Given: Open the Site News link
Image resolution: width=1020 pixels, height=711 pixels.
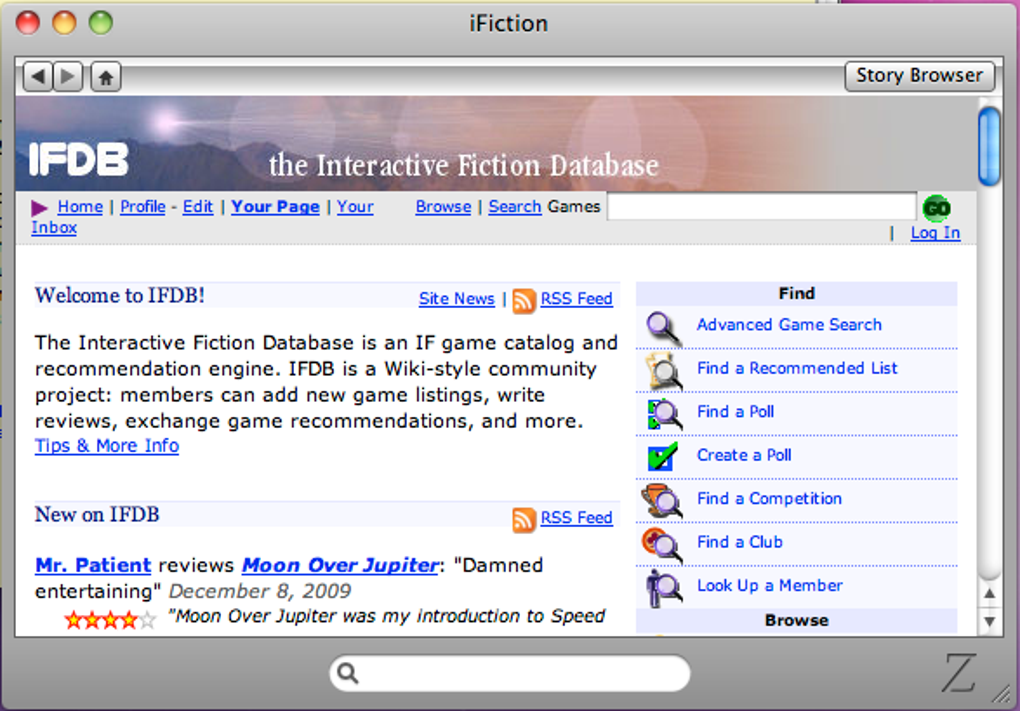Looking at the screenshot, I should coord(456,299).
